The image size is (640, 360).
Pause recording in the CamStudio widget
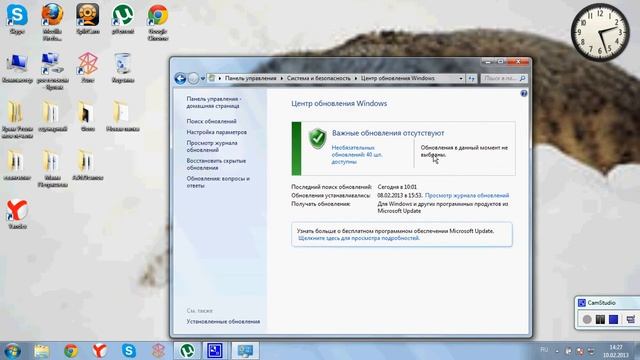(600, 319)
